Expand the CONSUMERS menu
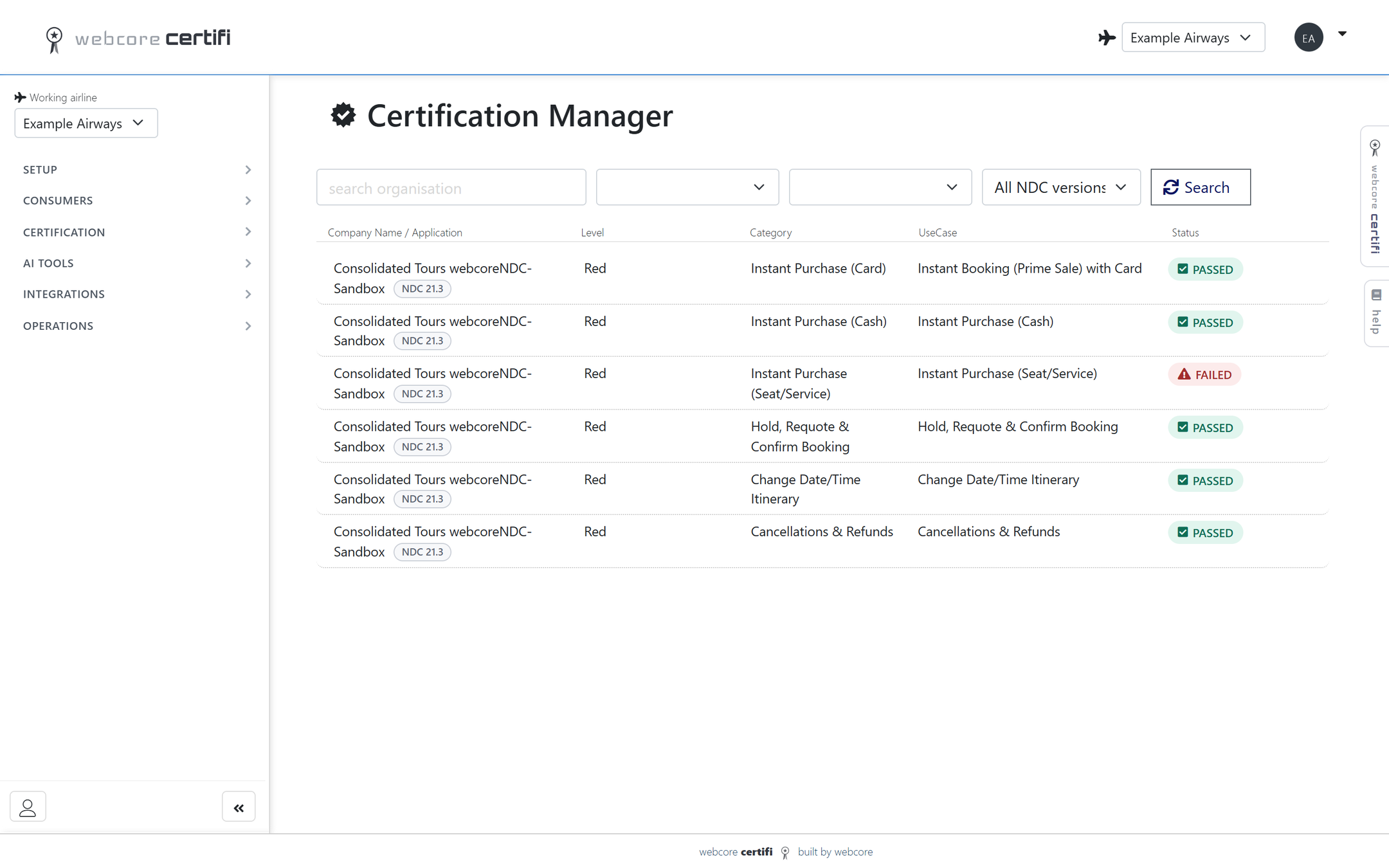The height and width of the screenshot is (868, 1389). tap(136, 201)
